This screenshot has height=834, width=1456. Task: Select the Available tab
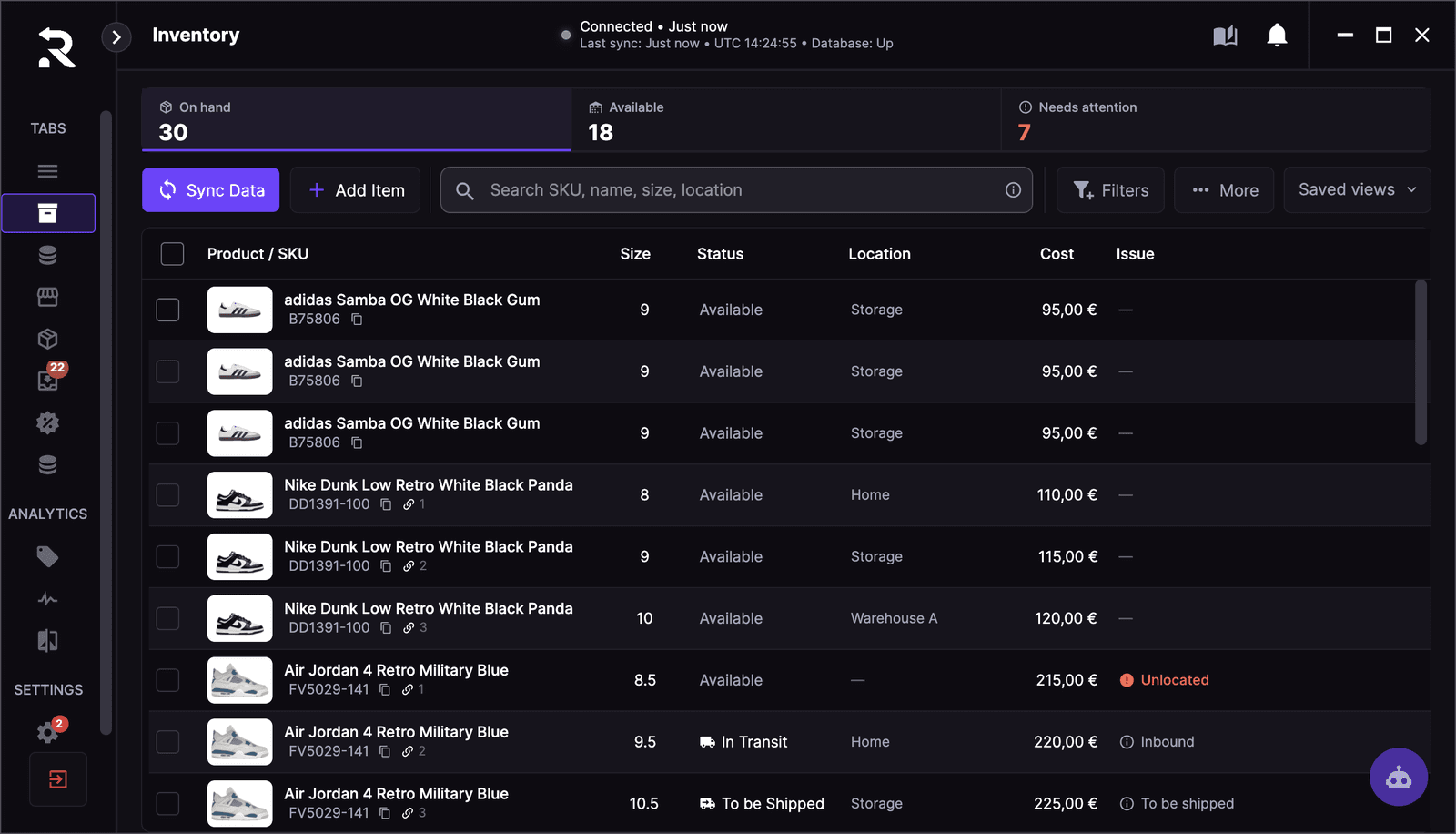pyautogui.click(x=786, y=119)
